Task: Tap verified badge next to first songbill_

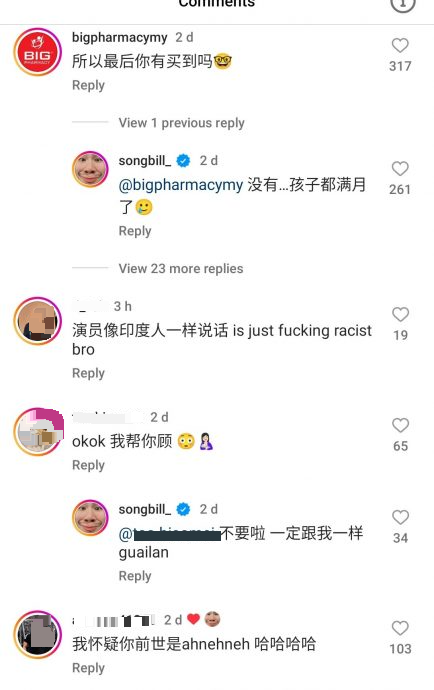Action: point(184,161)
